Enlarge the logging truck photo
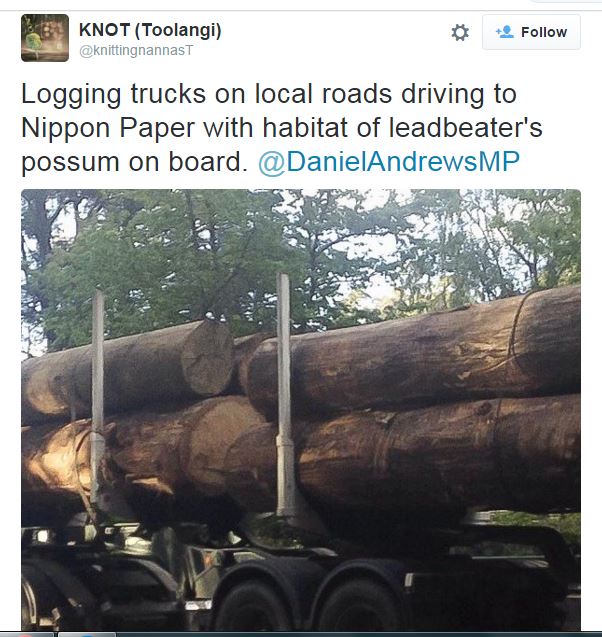This screenshot has height=637, width=602. 301,410
